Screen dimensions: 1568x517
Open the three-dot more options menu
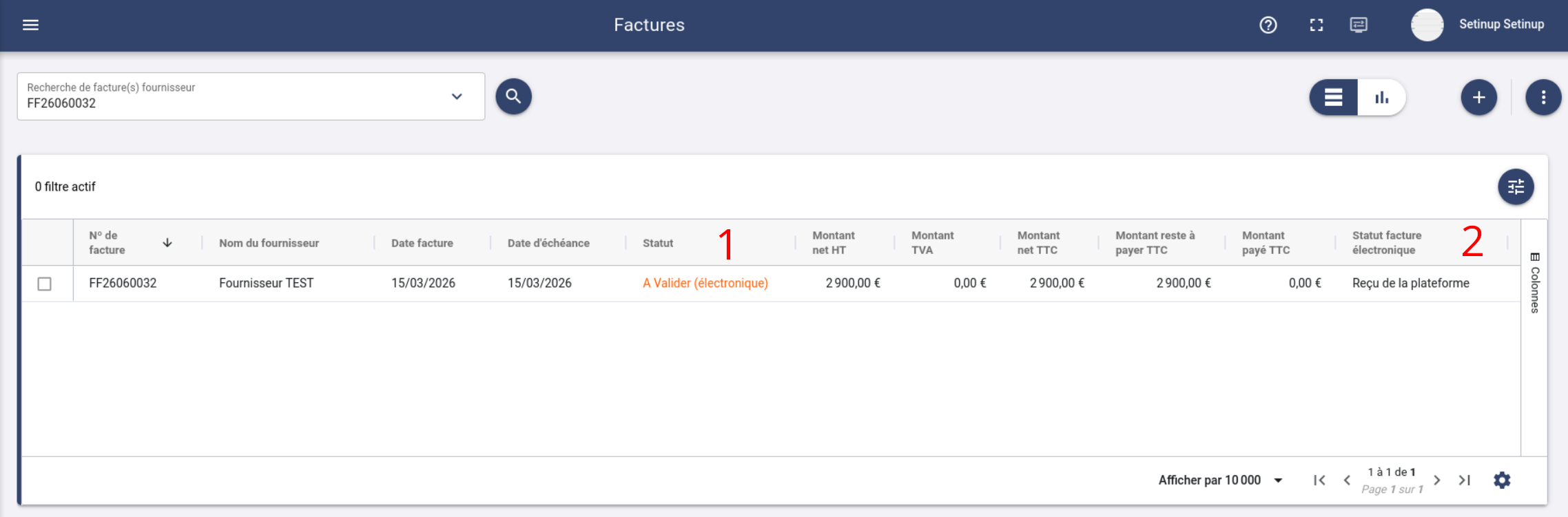pyautogui.click(x=1543, y=97)
